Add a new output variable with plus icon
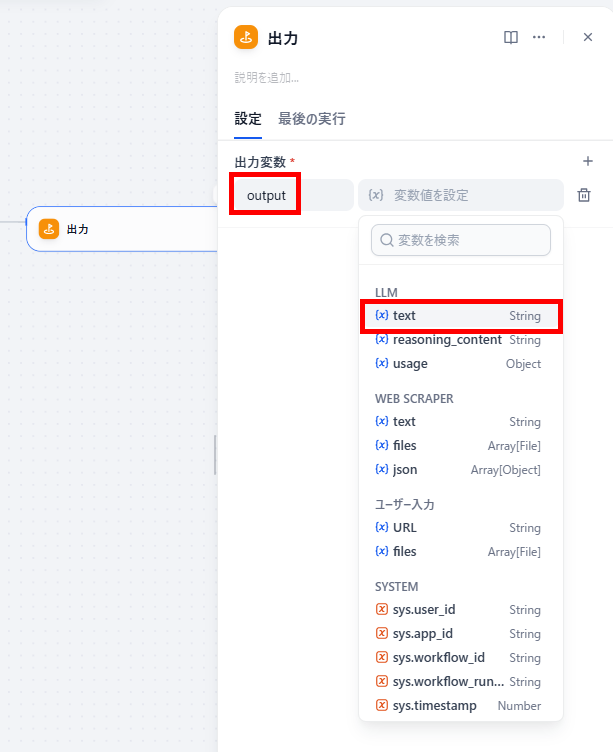 pyautogui.click(x=588, y=161)
